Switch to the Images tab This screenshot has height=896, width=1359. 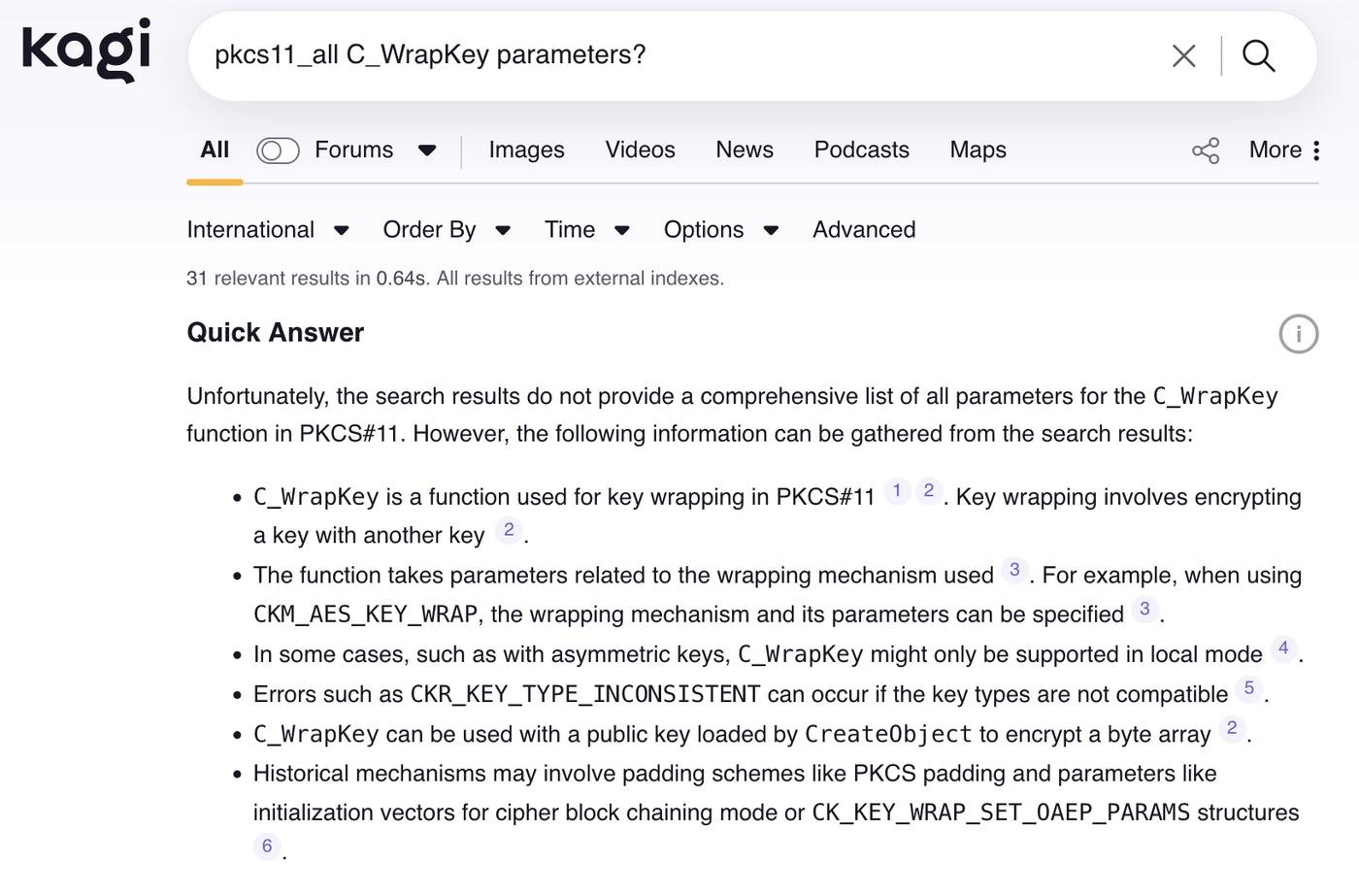click(526, 150)
